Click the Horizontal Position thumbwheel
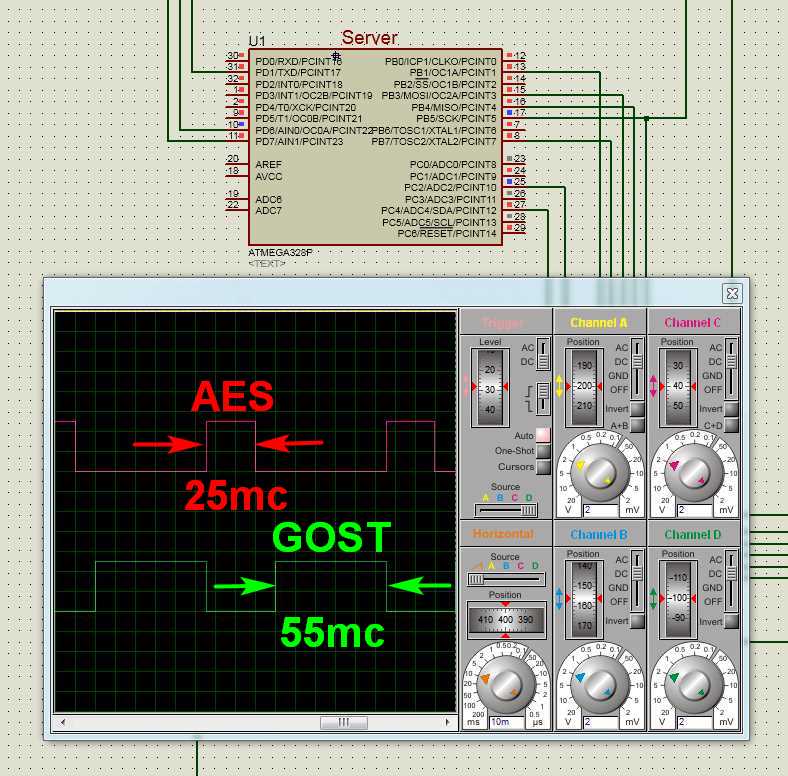 click(x=504, y=622)
